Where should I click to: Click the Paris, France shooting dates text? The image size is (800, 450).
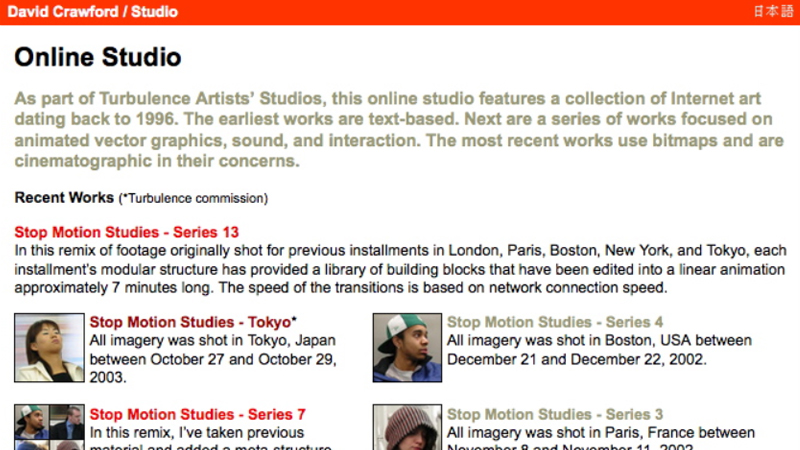pyautogui.click(x=600, y=433)
